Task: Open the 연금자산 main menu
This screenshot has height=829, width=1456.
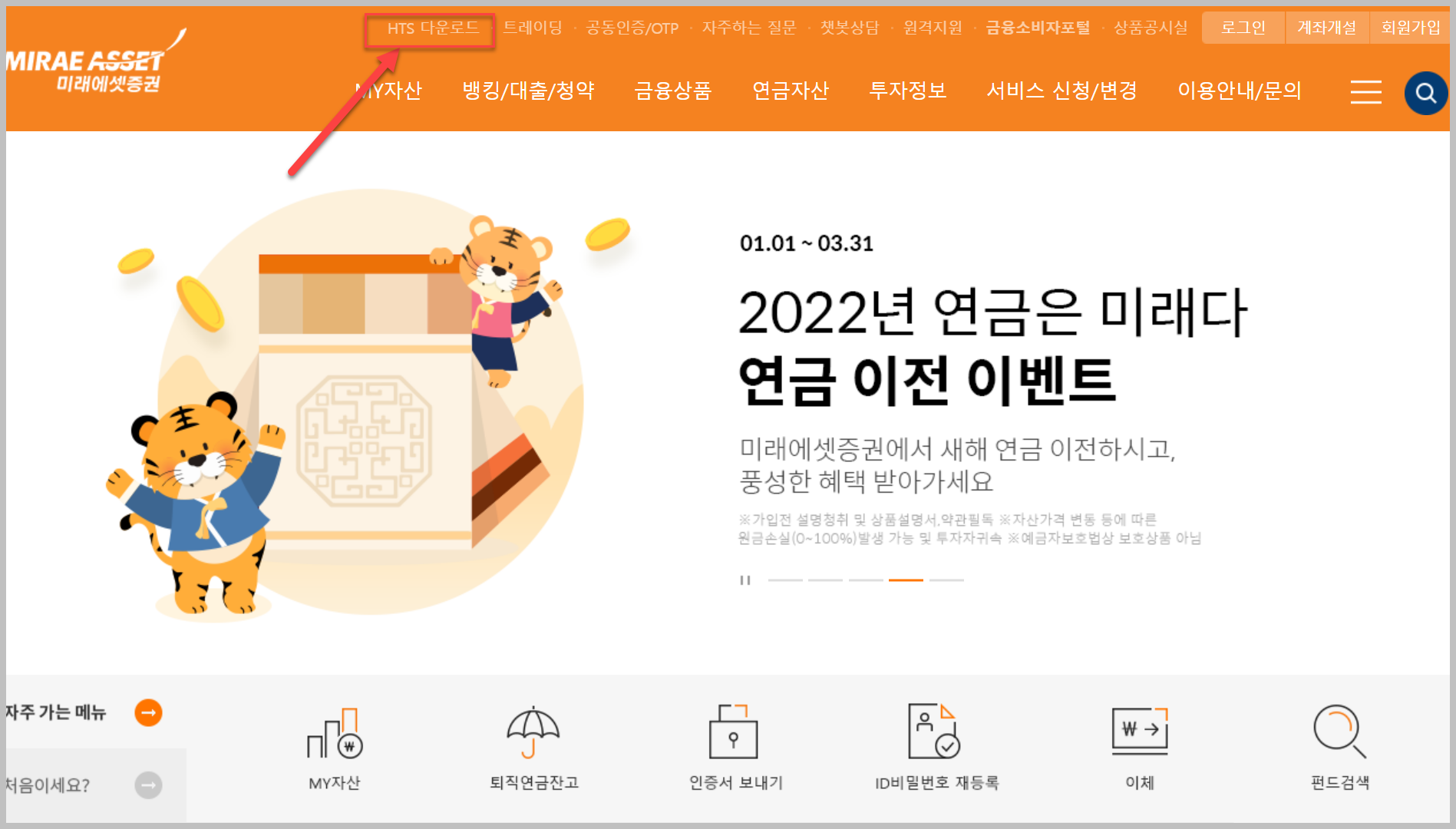Action: (791, 91)
